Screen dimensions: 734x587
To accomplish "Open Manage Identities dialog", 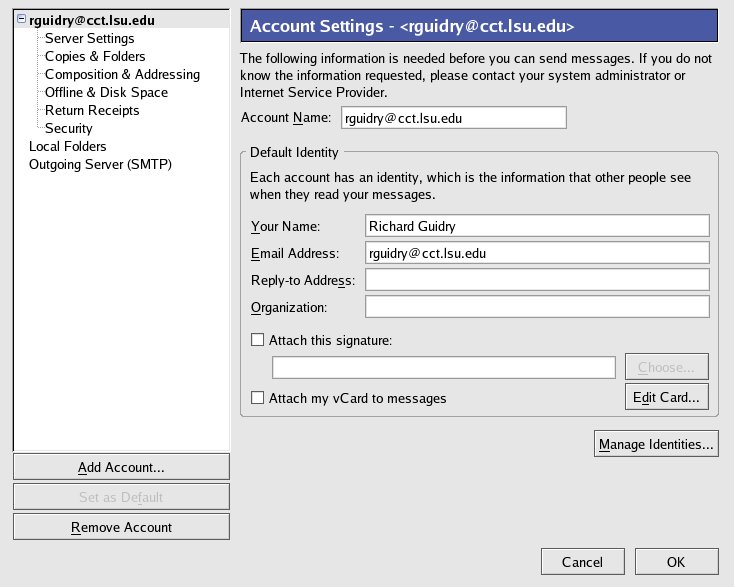I will coord(656,443).
